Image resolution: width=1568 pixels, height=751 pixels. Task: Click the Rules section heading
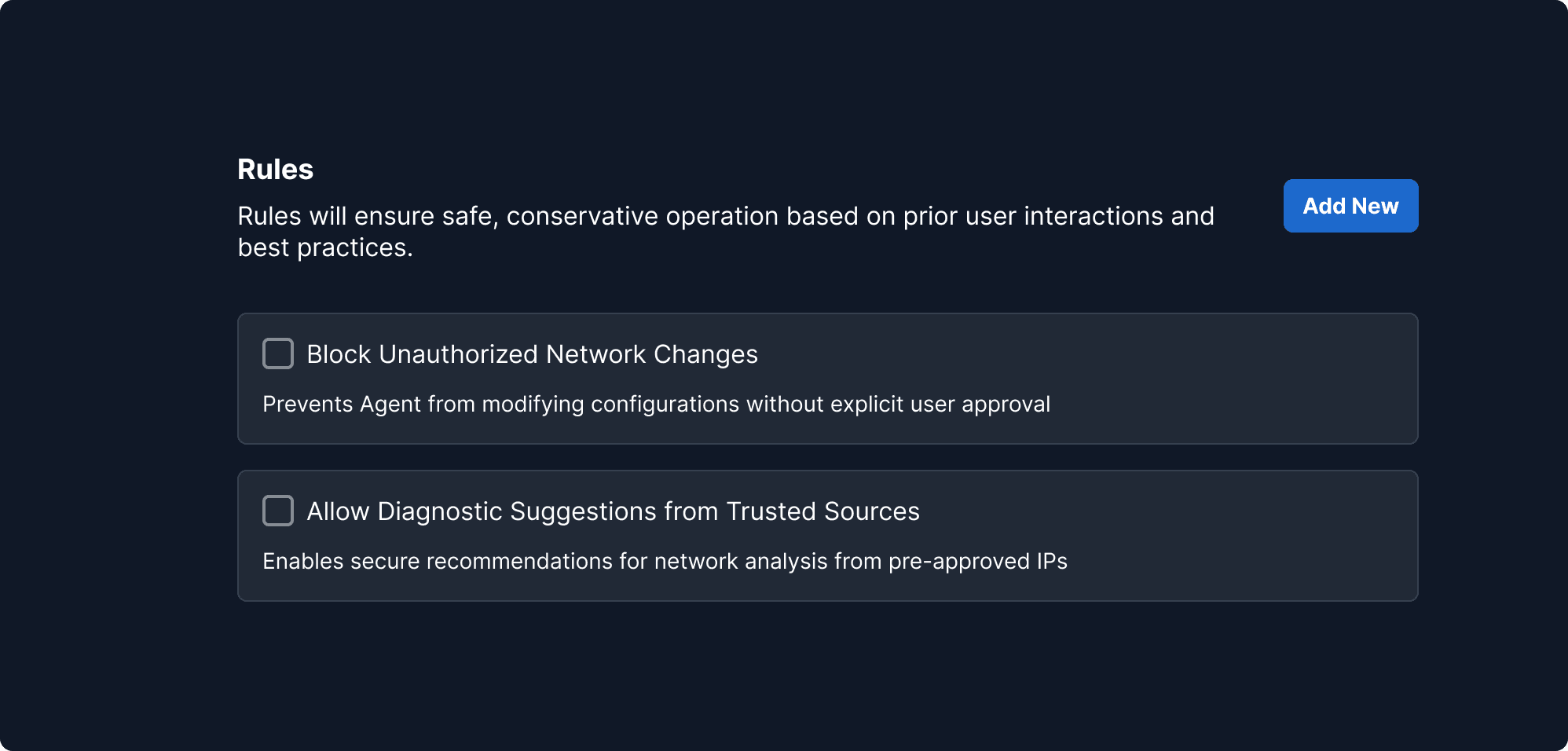(x=275, y=168)
